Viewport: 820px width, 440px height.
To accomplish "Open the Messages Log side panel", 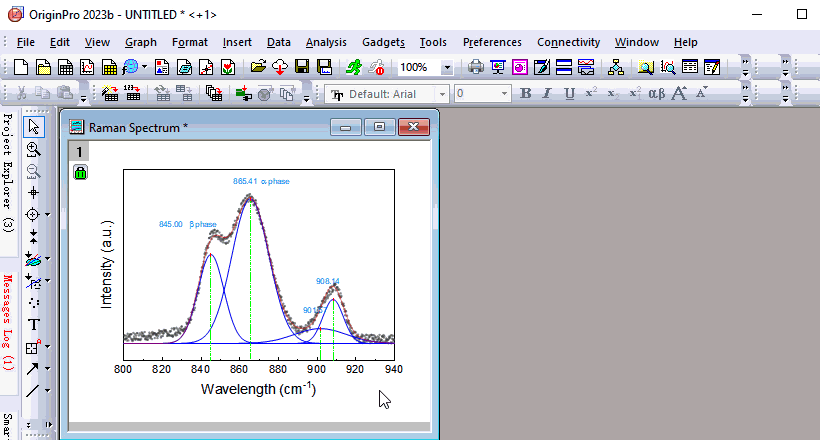I will (8, 322).
